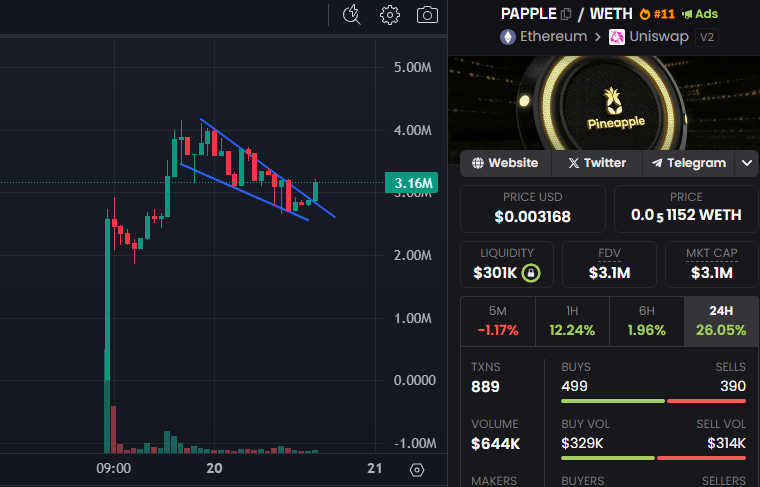Screen dimensions: 760x487
Task: Click the SELL VOL $314K value
Action: pyautogui.click(x=726, y=443)
